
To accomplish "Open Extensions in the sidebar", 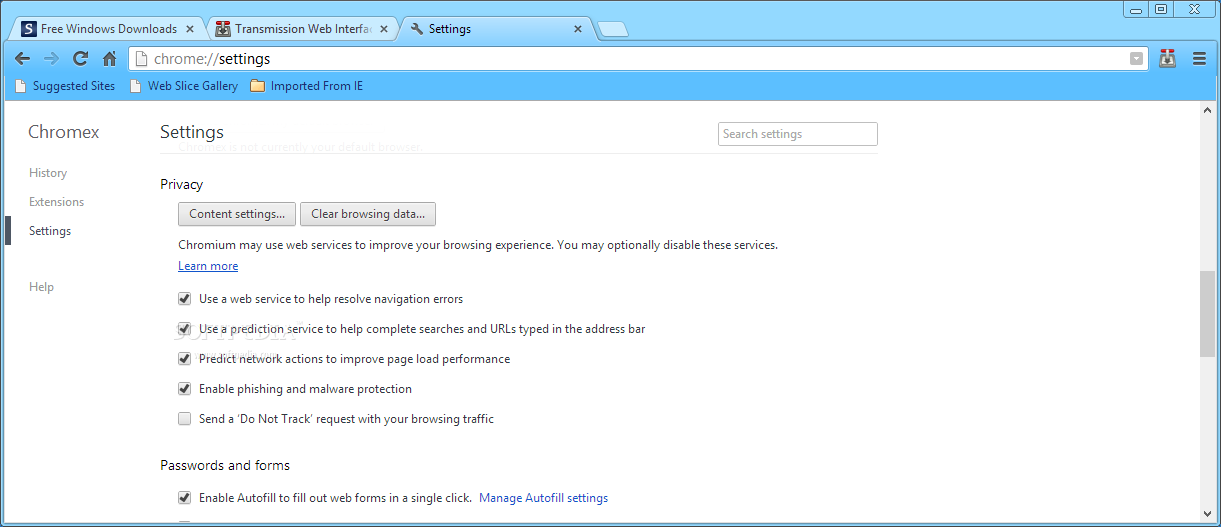I will point(56,202).
